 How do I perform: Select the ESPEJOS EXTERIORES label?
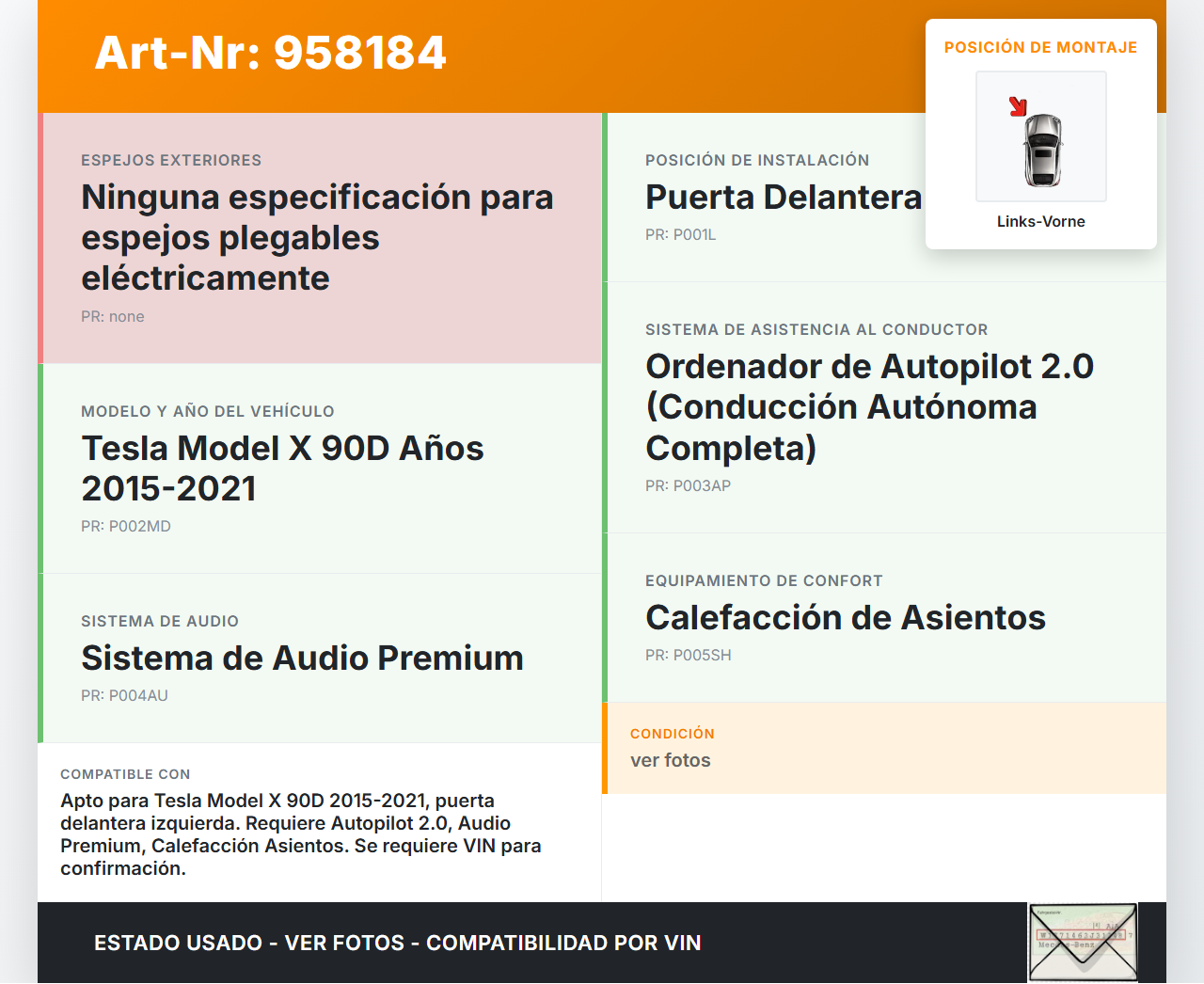(171, 160)
